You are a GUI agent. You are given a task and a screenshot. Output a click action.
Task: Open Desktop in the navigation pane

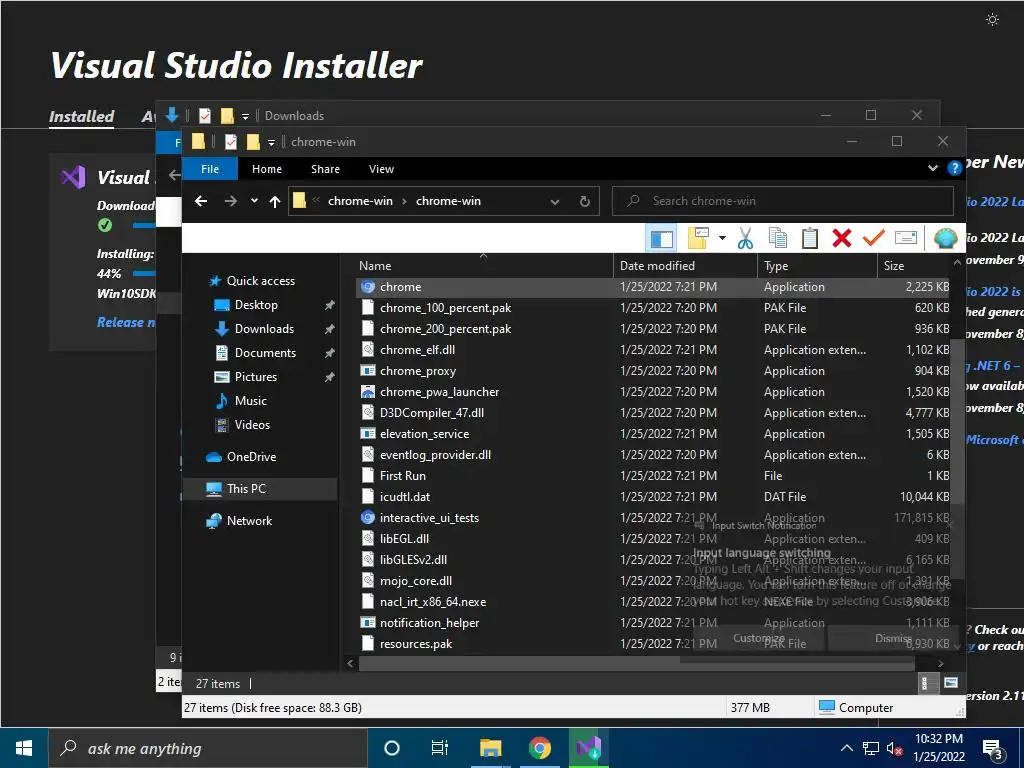click(x=255, y=305)
